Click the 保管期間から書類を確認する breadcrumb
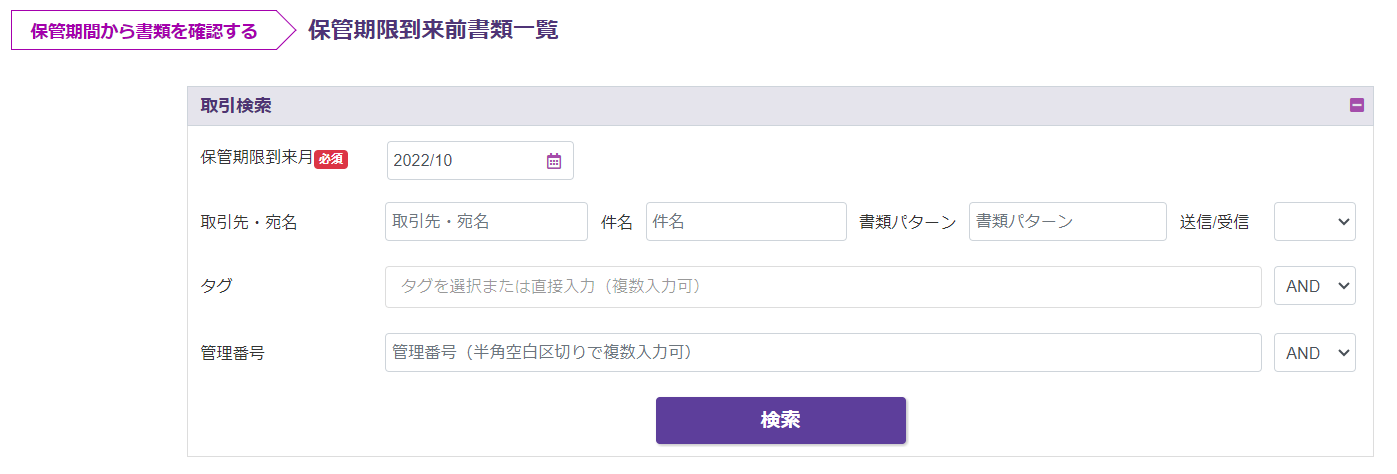The image size is (1397, 474). click(x=145, y=31)
